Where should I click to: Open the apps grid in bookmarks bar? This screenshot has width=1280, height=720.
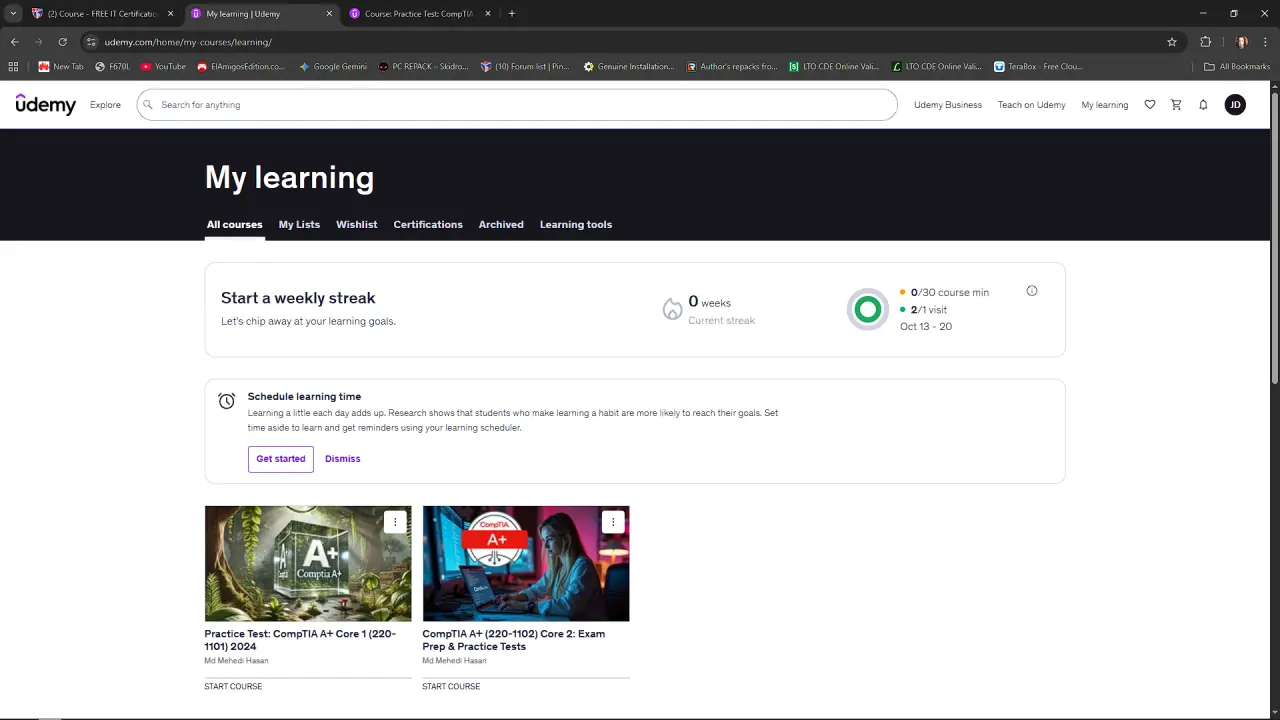point(13,67)
